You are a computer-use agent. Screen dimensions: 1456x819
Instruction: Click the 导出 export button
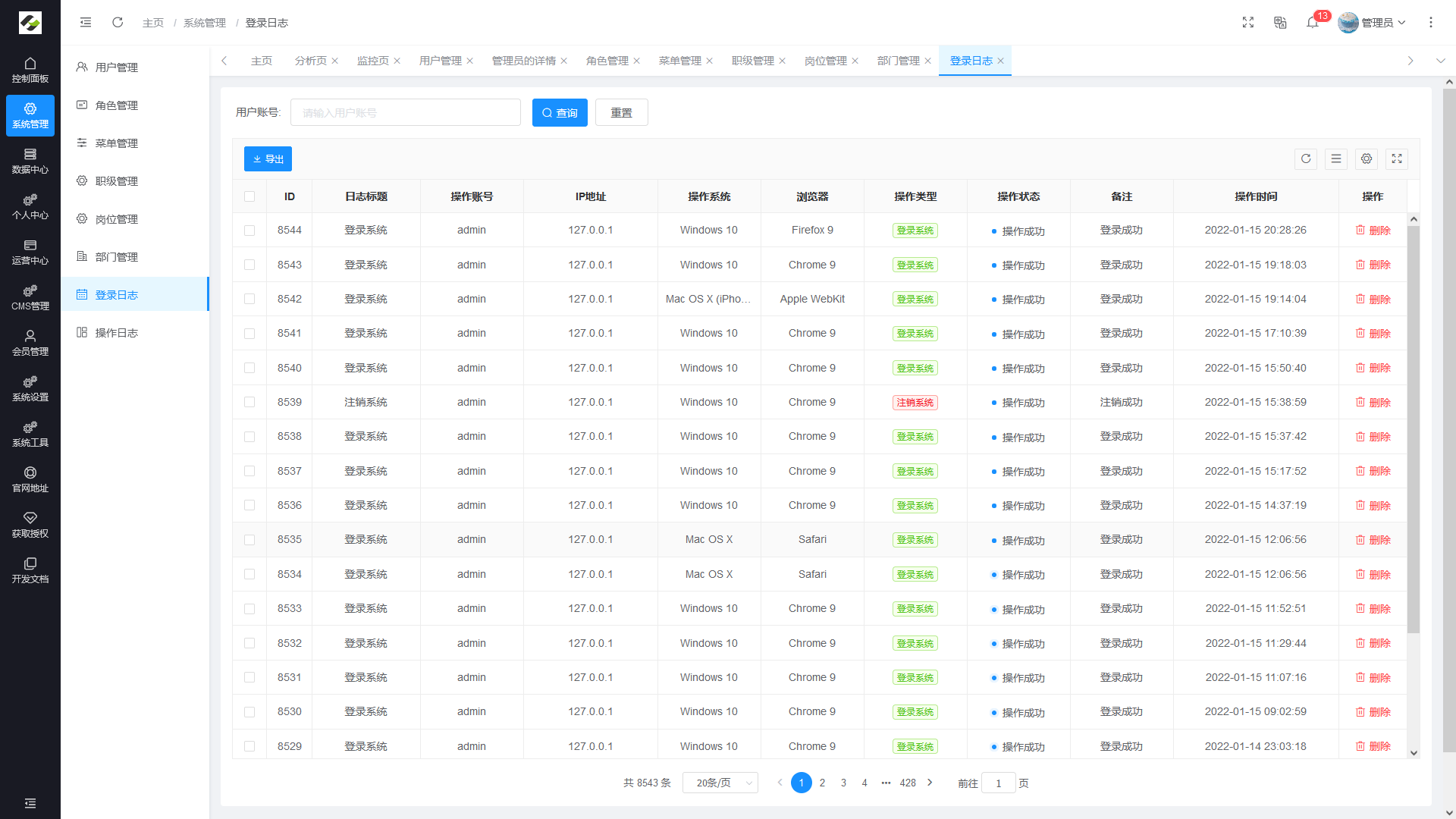tap(268, 158)
